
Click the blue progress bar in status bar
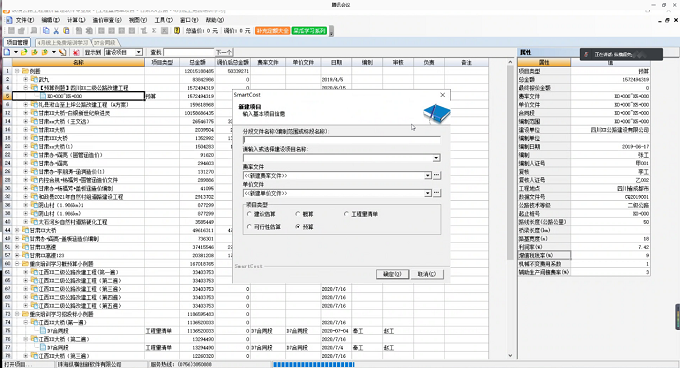click(314, 365)
